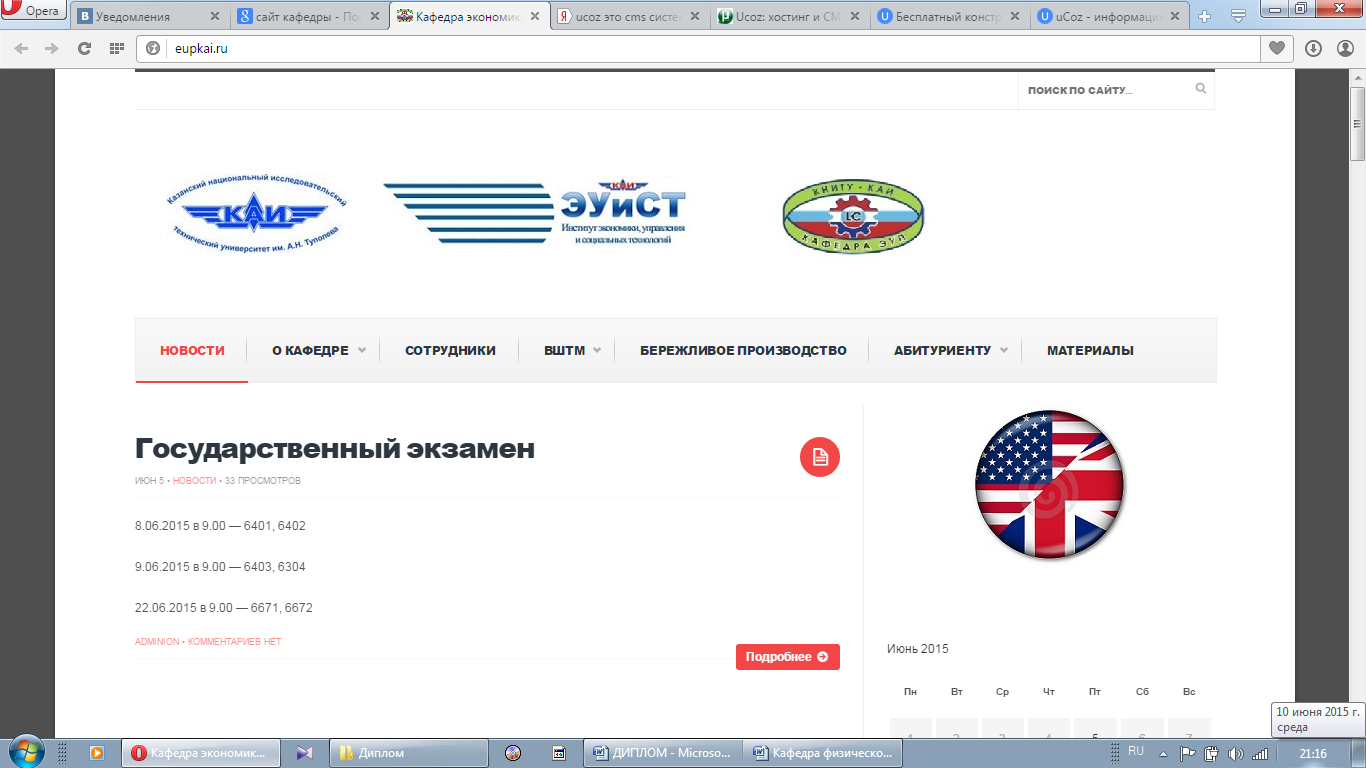Add page to bookmarks with heart icon
The height and width of the screenshot is (768, 1366).
point(1277,48)
